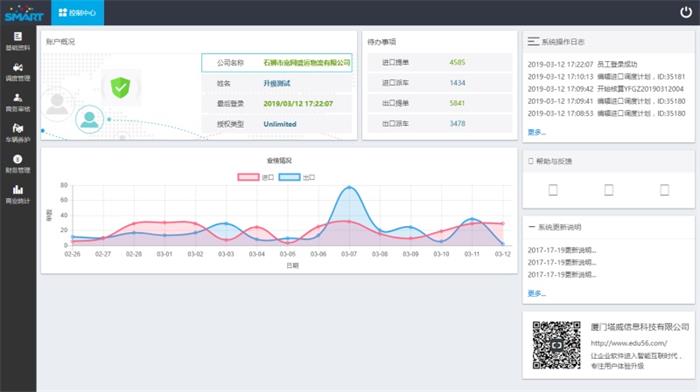Open 更多 link under operation log
This screenshot has width=700, height=392.
click(537, 132)
